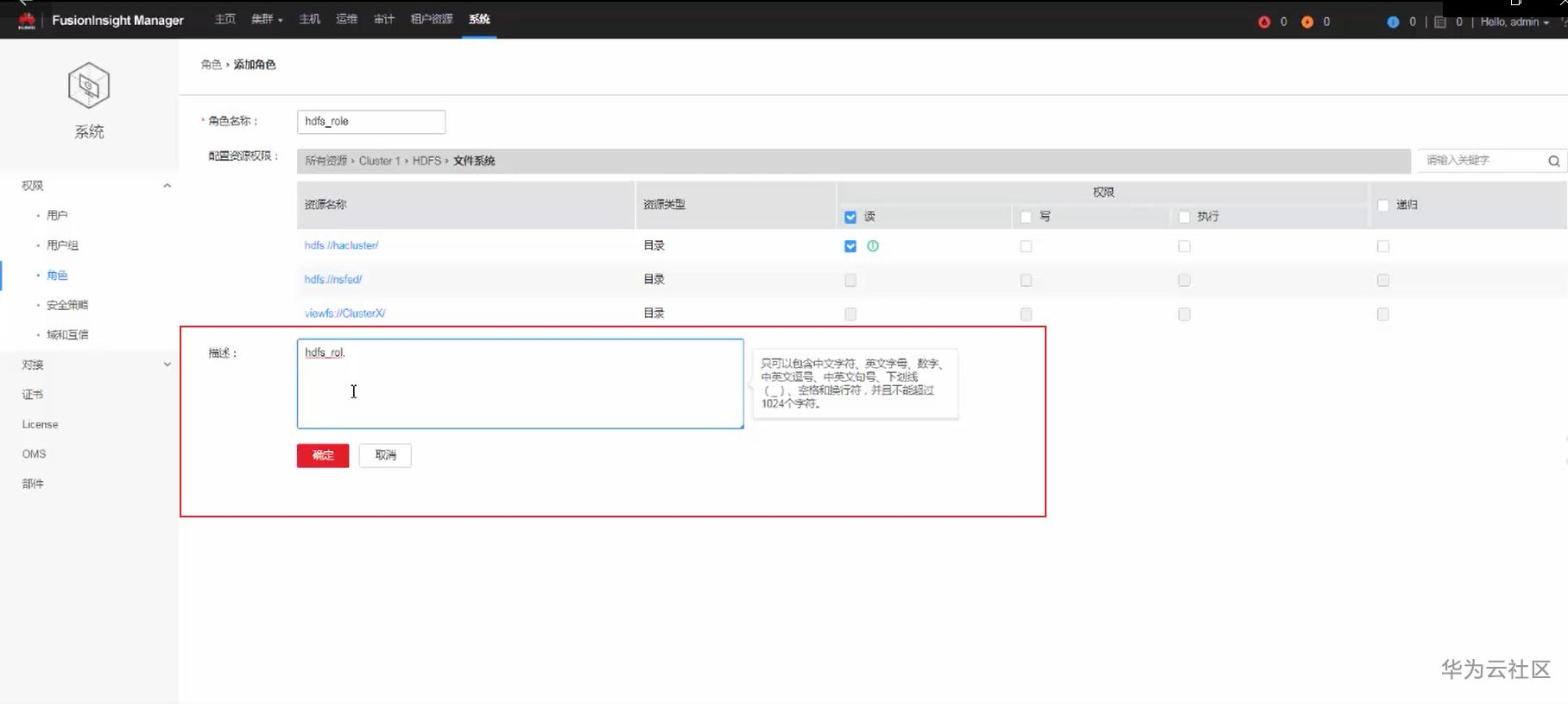This screenshot has width=1568, height=704.
Task: Open the viewfs://ClusterX/ directory link
Action: coord(345,313)
